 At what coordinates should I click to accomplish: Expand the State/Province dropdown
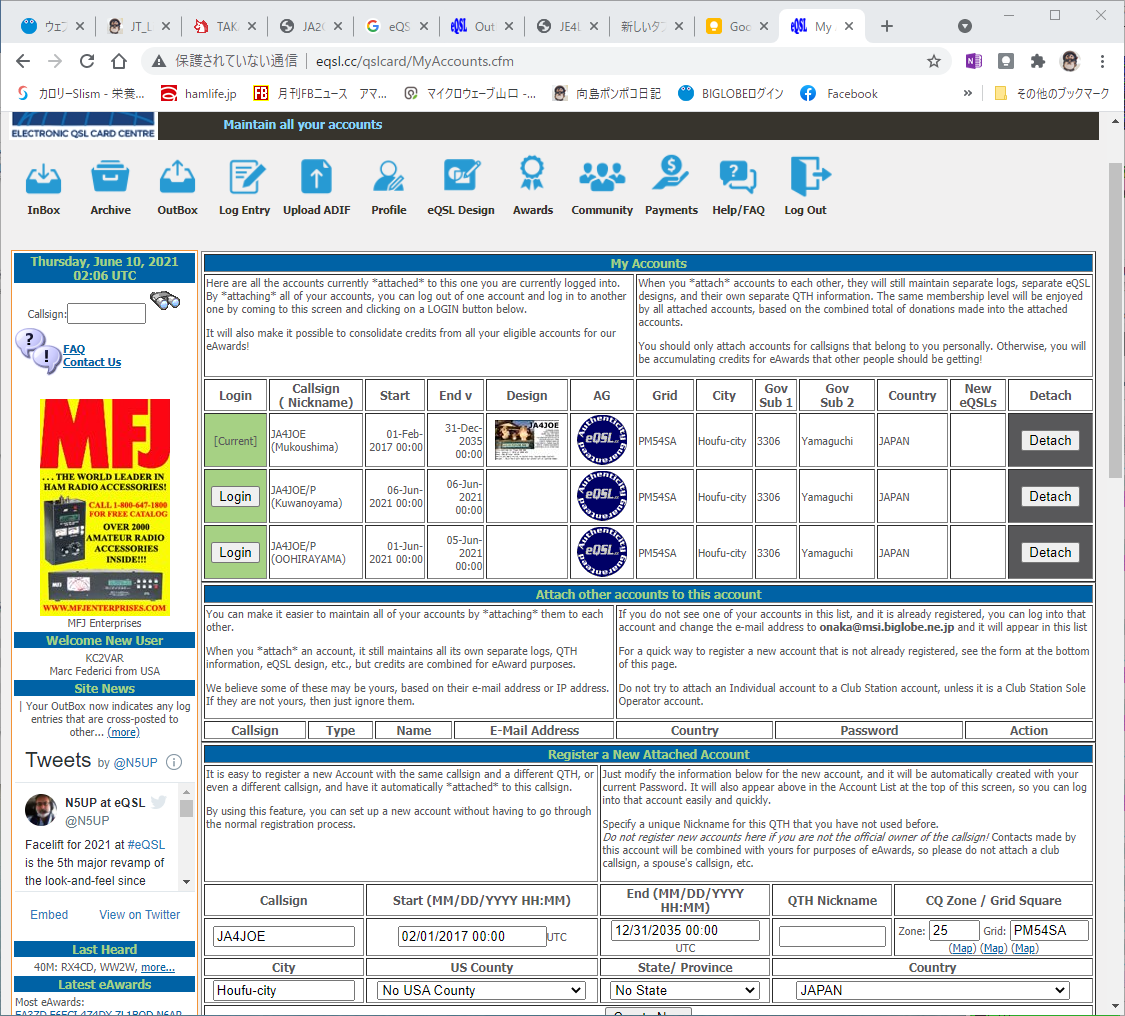coord(685,990)
